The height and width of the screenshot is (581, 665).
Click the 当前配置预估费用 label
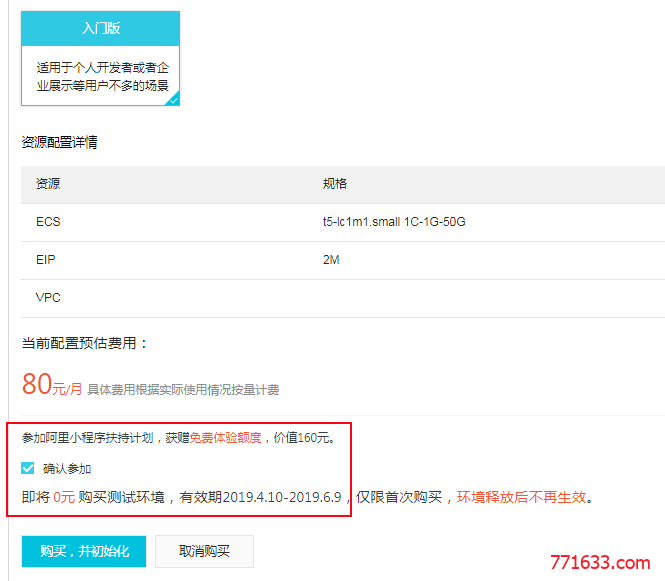pyautogui.click(x=84, y=343)
